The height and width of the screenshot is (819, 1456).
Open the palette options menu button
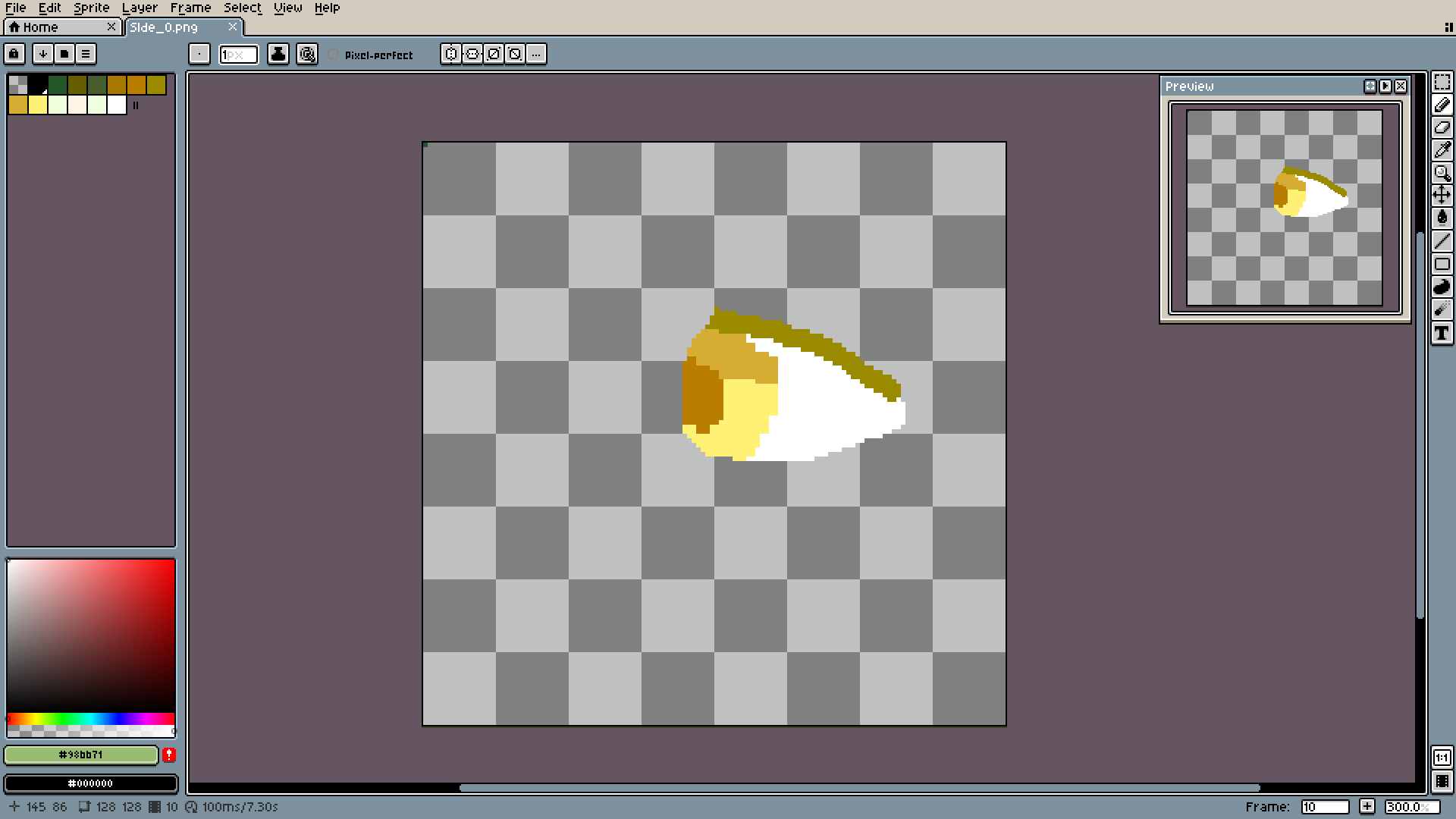coord(86,54)
